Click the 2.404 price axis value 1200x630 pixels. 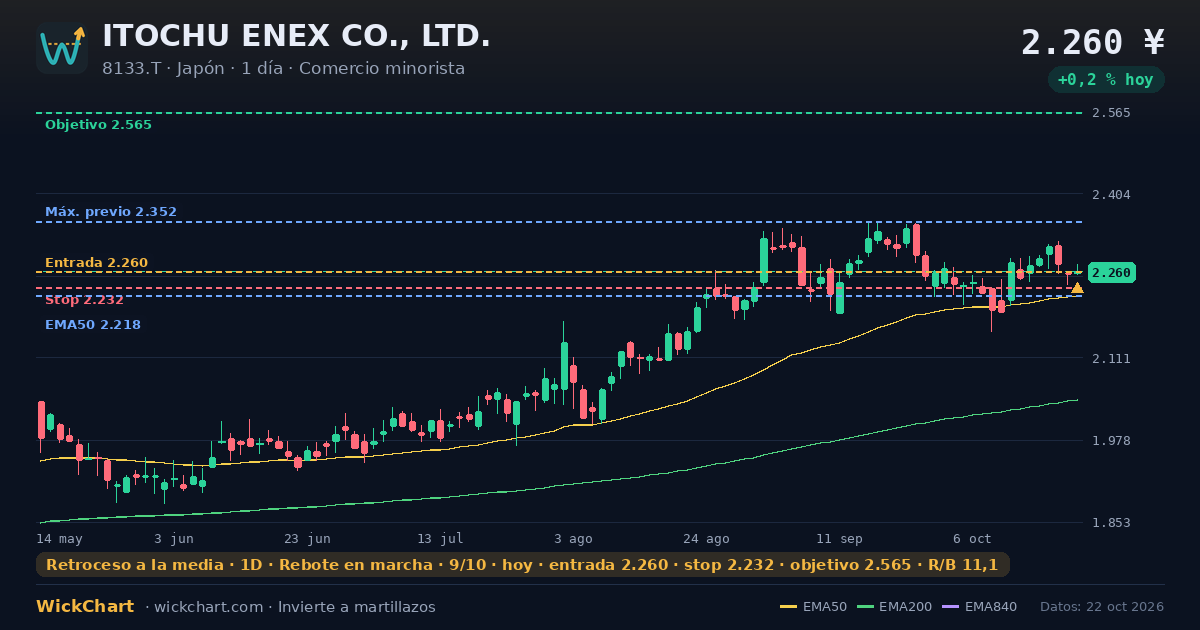point(1112,194)
